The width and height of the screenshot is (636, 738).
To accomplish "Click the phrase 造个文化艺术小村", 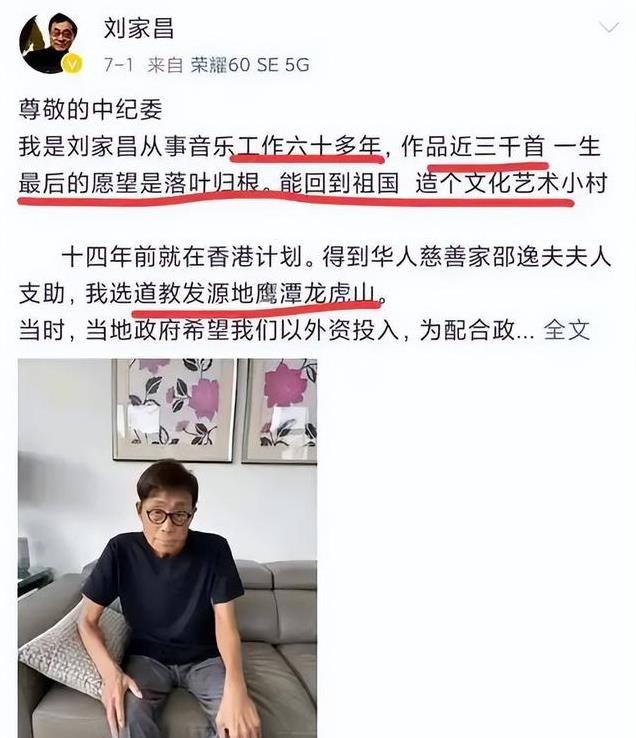I will (511, 184).
